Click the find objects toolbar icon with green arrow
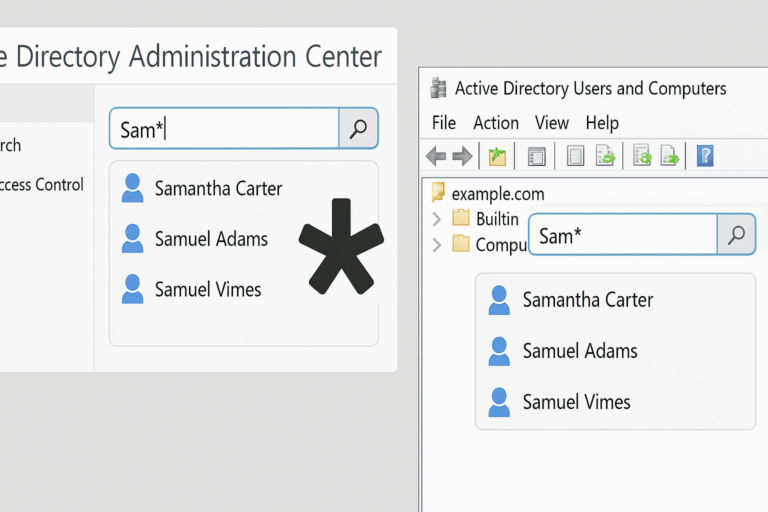The image size is (768, 512). click(x=605, y=155)
